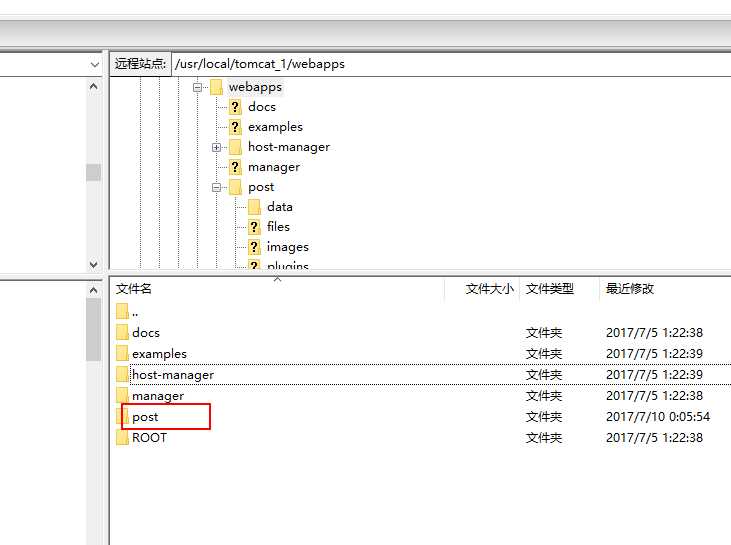Select host-manager in remote tree
The image size is (731, 545).
(x=289, y=147)
